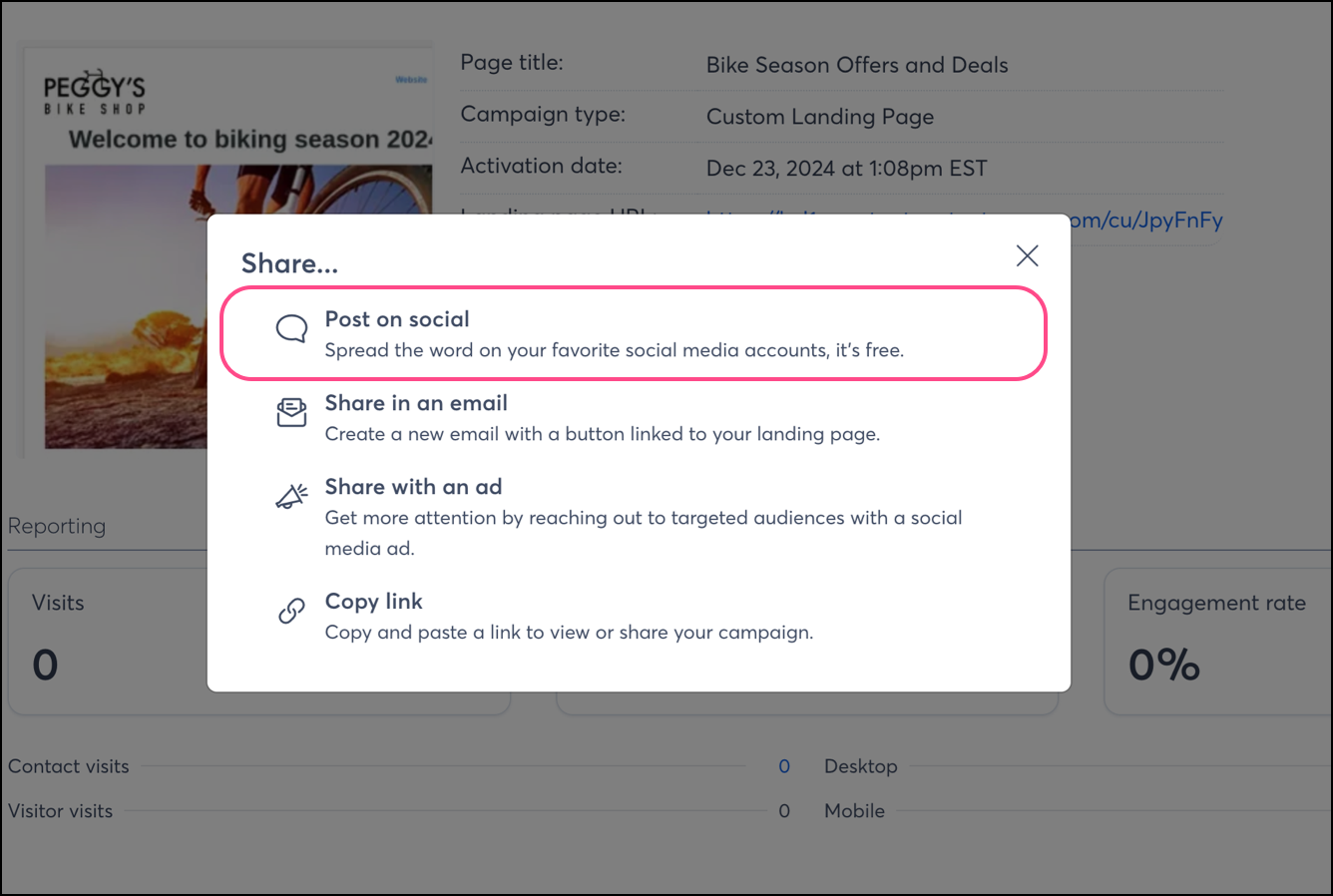Click the chain link Copy link icon
The width and height of the screenshot is (1333, 896).
(x=291, y=611)
